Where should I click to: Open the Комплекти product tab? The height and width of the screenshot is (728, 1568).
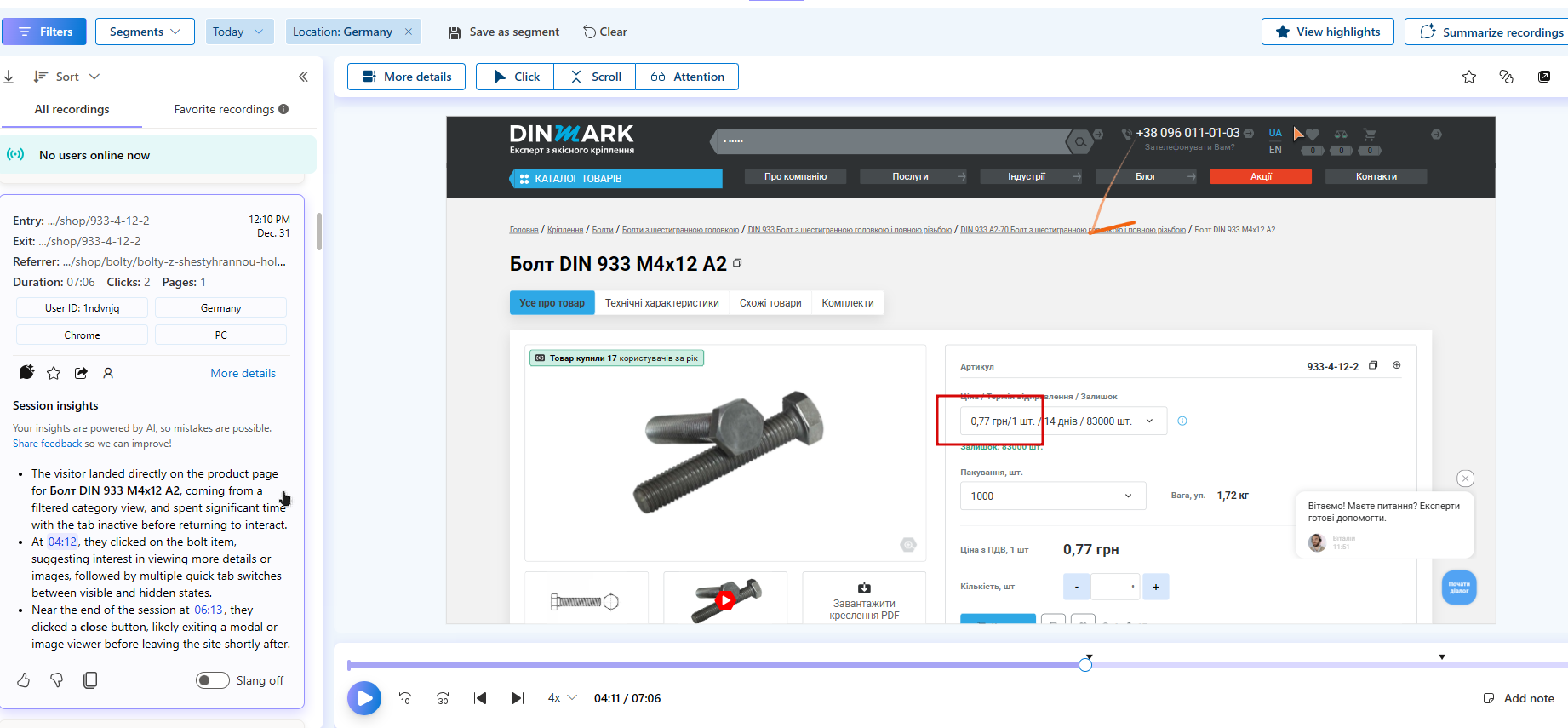tap(848, 303)
